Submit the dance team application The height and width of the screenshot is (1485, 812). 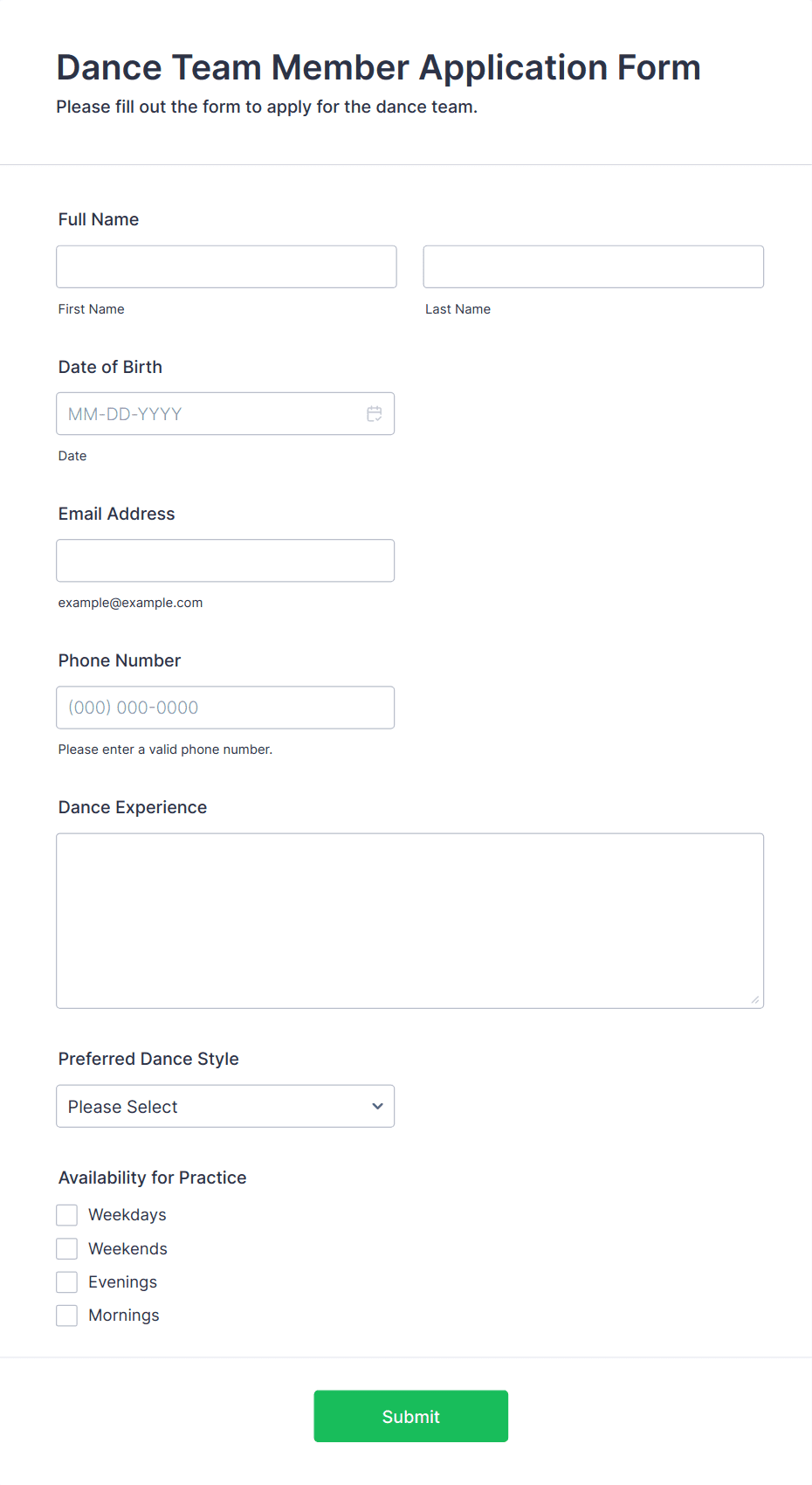pos(410,1416)
